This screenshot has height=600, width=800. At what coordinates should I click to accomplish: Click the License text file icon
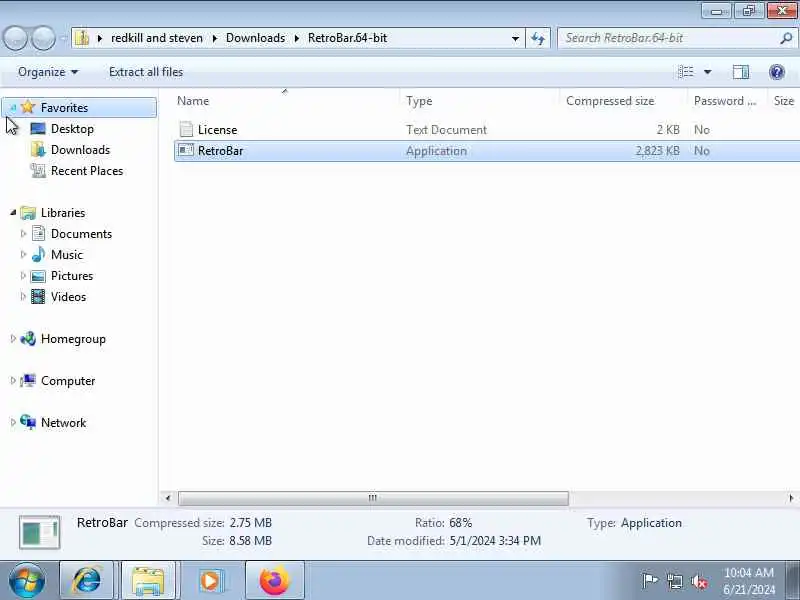click(x=186, y=130)
